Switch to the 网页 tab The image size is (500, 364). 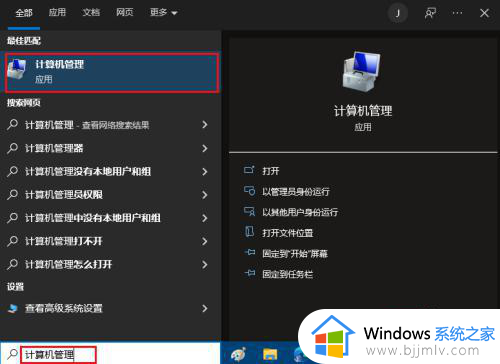(x=125, y=13)
